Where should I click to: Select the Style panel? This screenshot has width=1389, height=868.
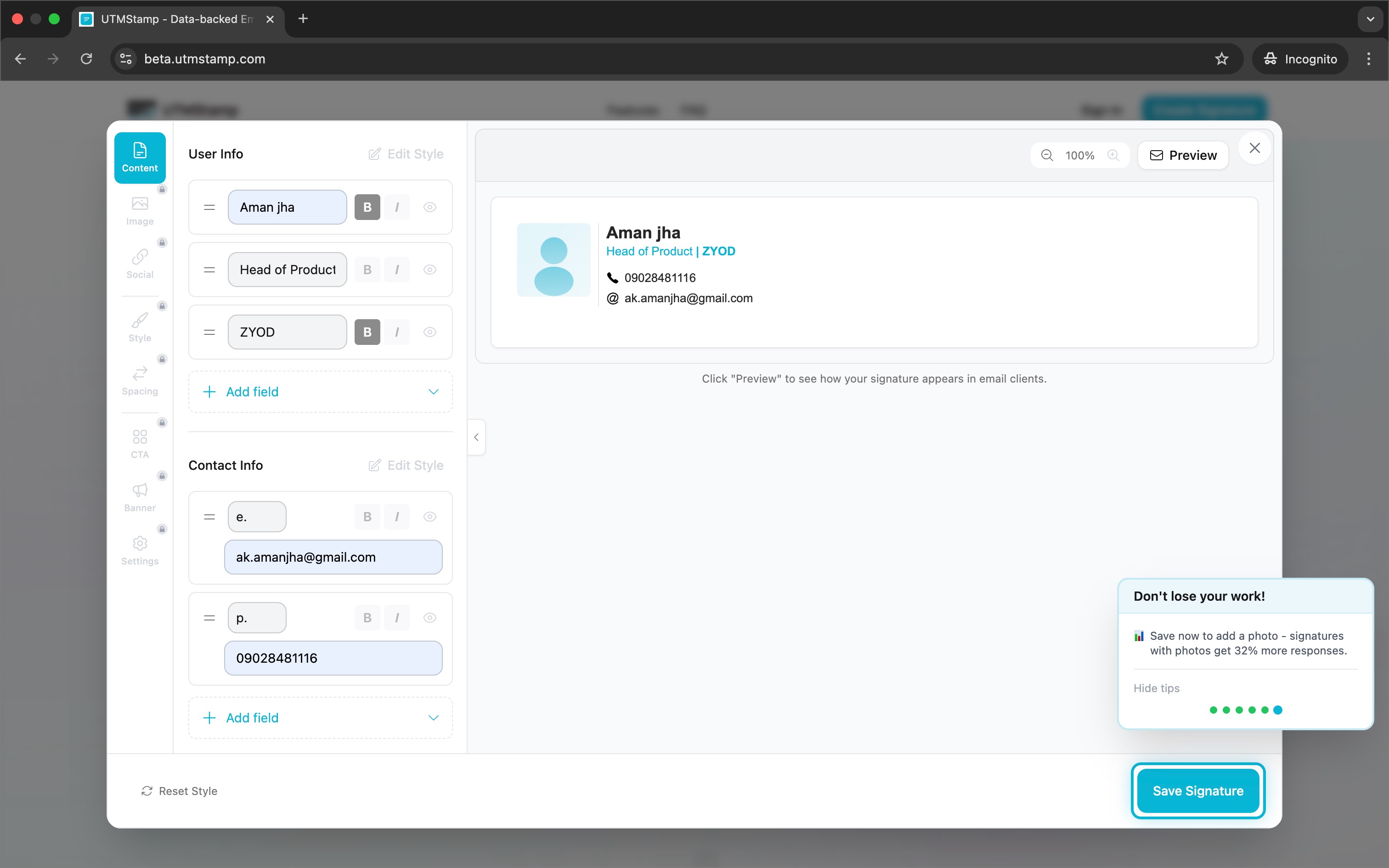coord(140,326)
